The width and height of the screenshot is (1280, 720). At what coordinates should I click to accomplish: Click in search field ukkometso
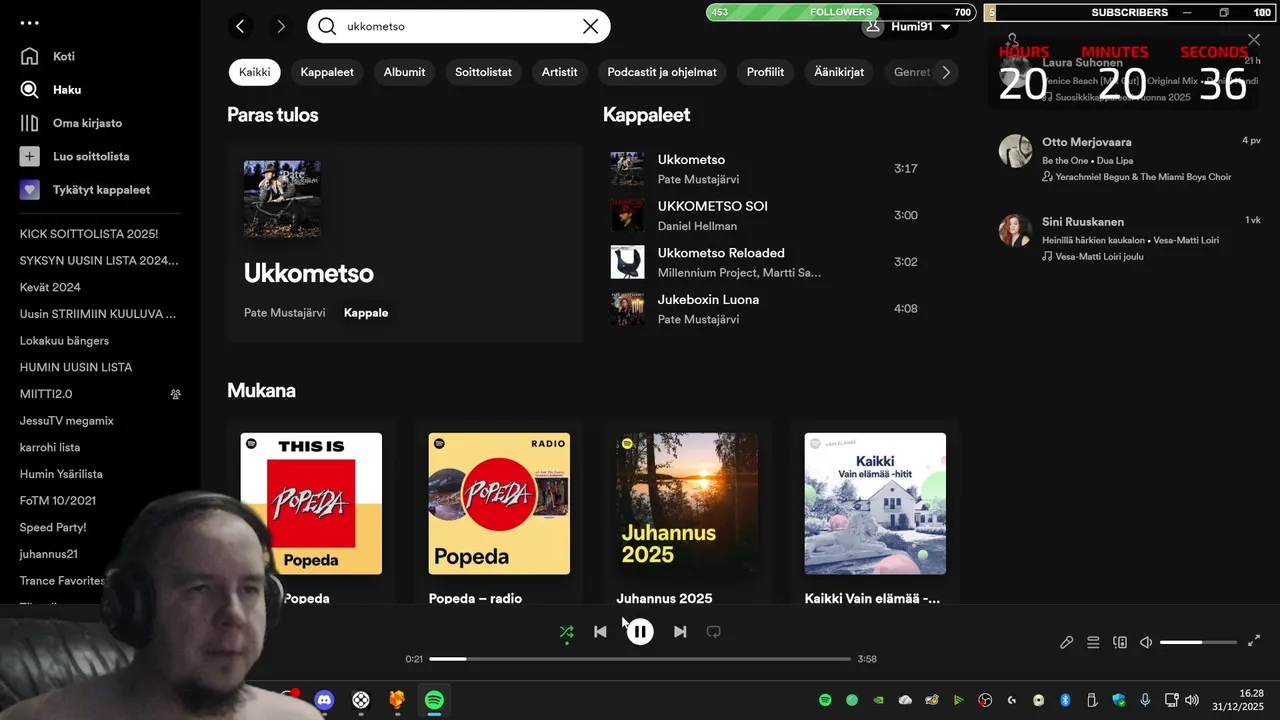tap(459, 26)
